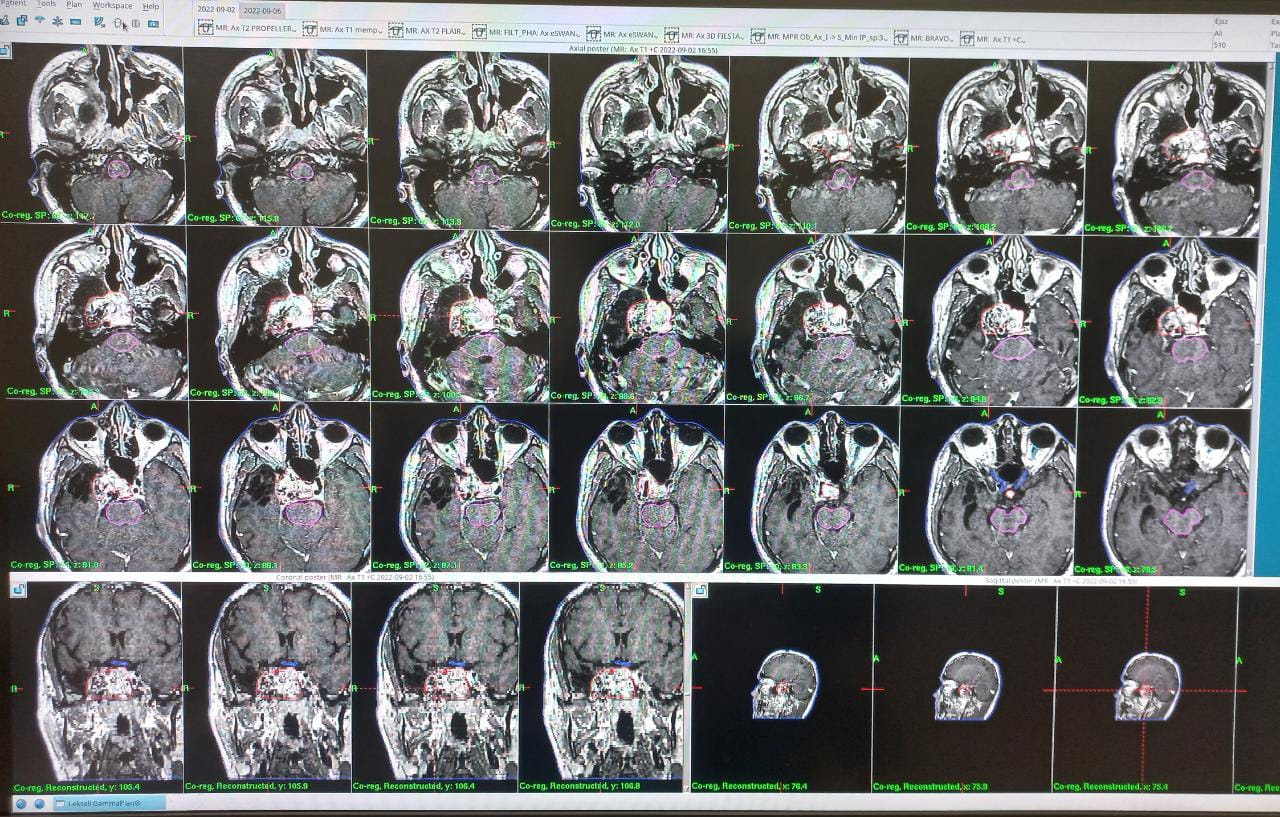The image size is (1280, 817).
Task: Open the MR: Ax T1 +C series dropdown
Action: [1001, 39]
